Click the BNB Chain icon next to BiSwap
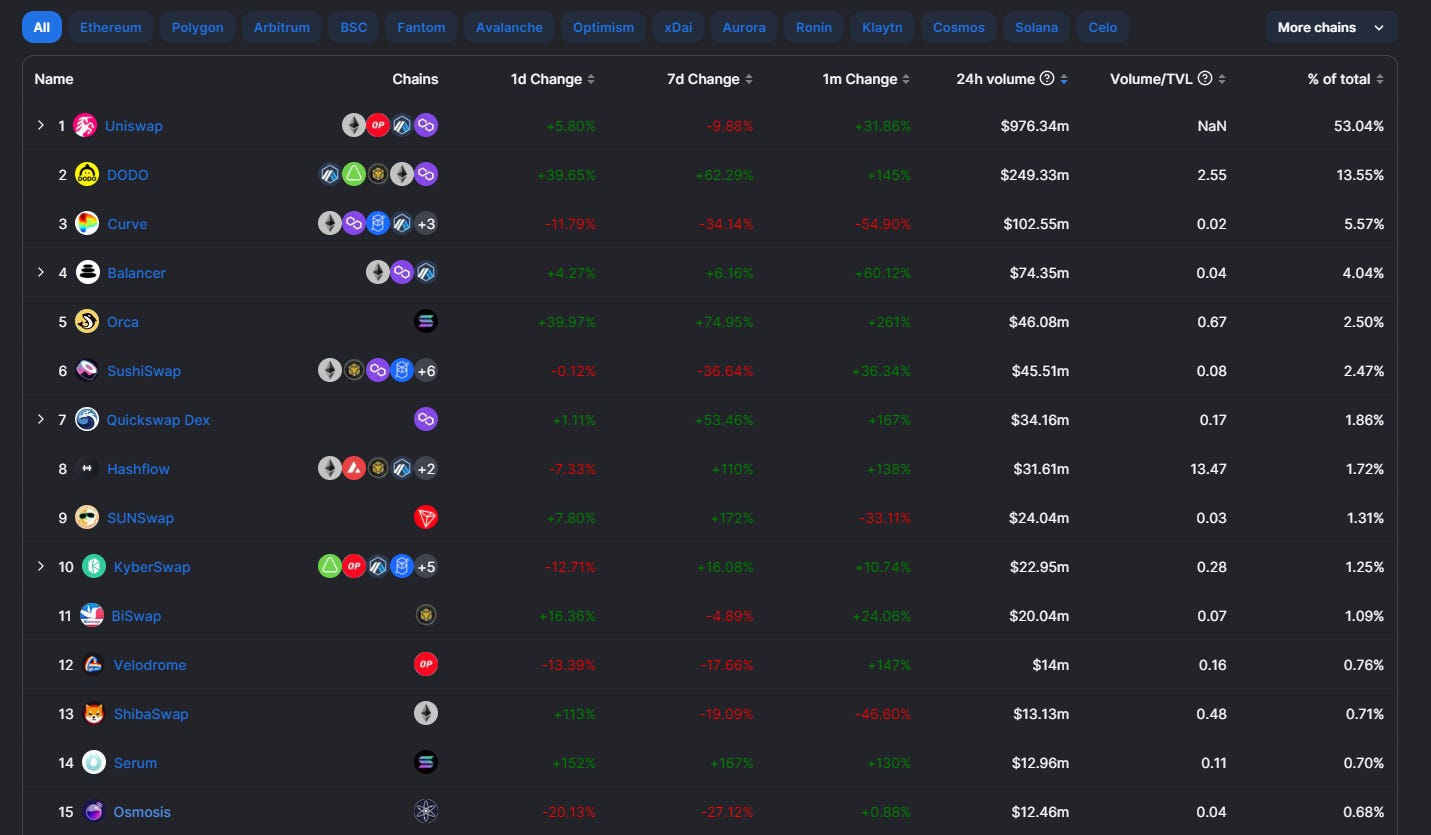Screen dimensions: 1431x835 pyautogui.click(x=426, y=615)
